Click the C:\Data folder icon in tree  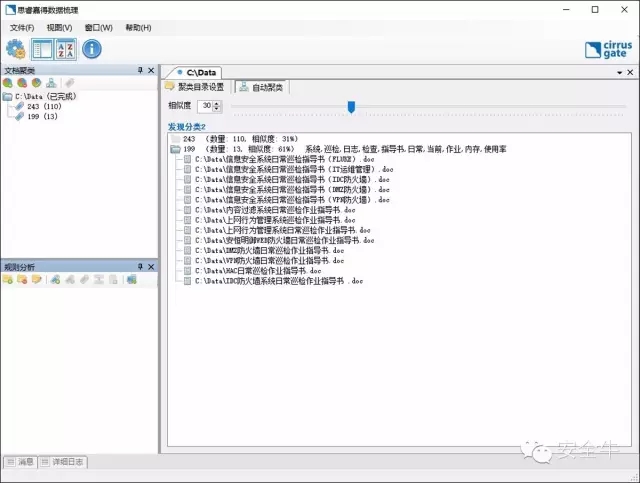pyautogui.click(x=8, y=96)
